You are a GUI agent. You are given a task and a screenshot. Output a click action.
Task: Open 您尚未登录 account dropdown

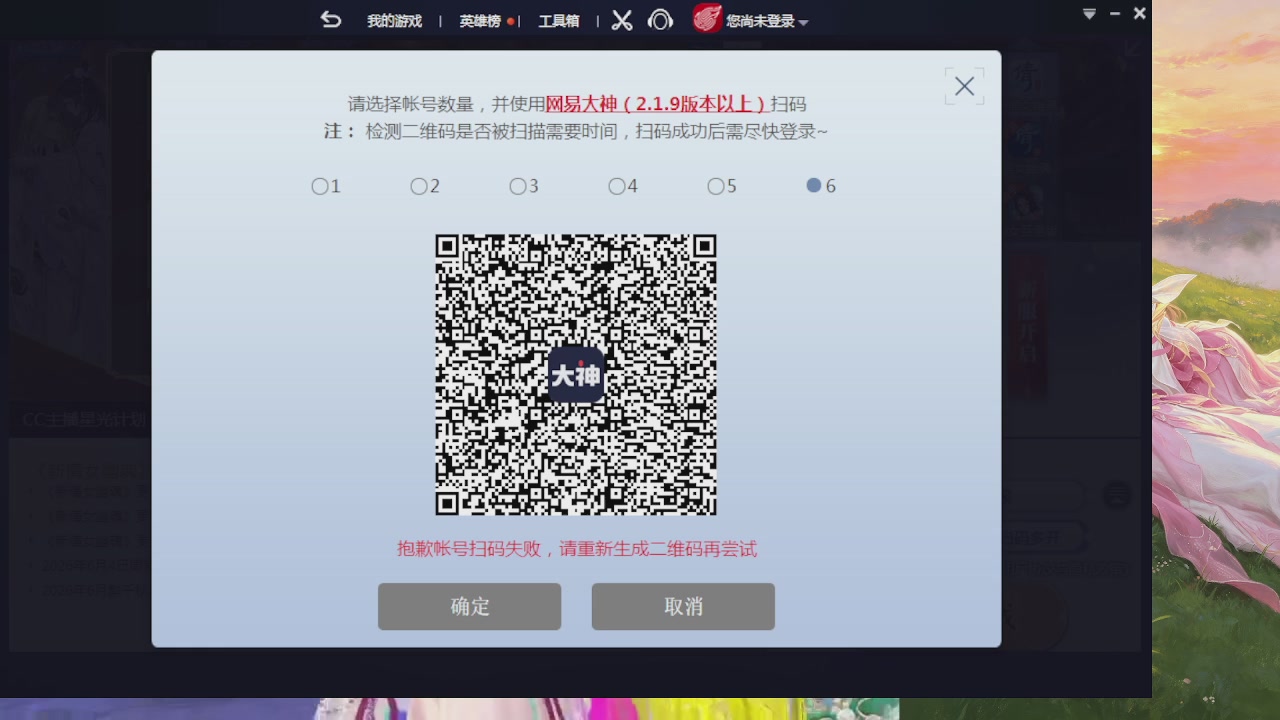pyautogui.click(x=767, y=21)
